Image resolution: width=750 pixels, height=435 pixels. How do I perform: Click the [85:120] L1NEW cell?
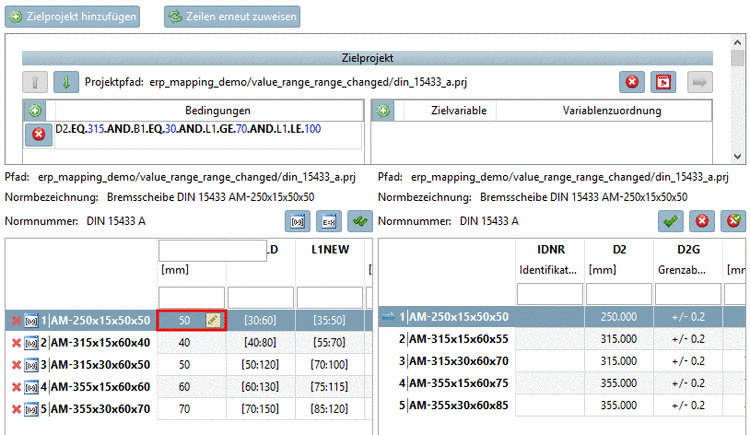point(330,409)
